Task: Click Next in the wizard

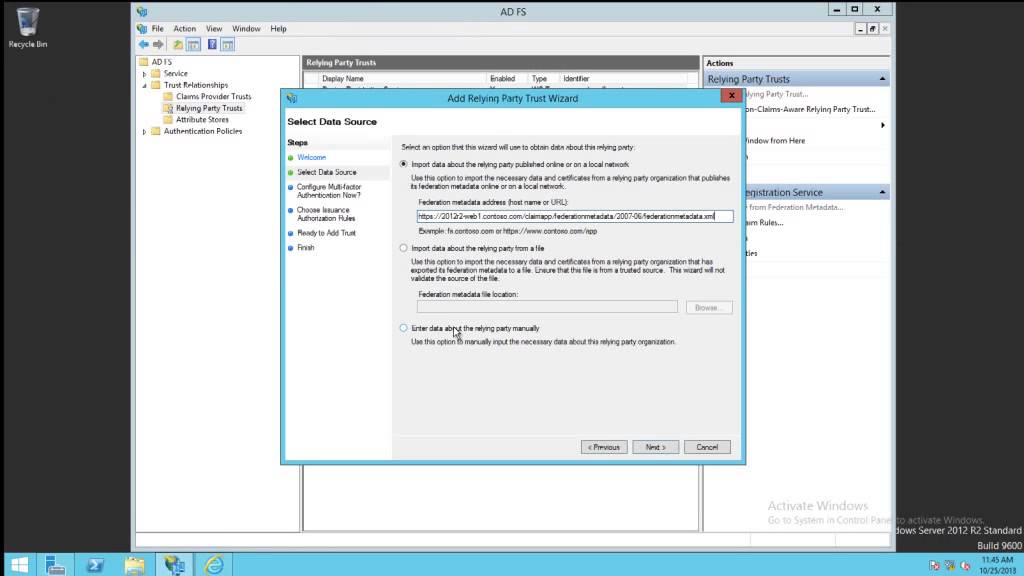Action: click(x=656, y=447)
